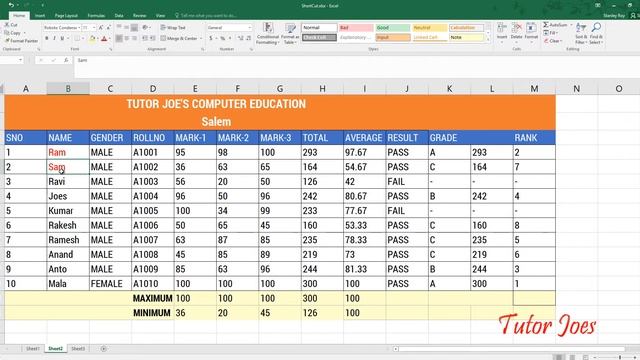640x360 pixels.
Task: Click the Name Box dropdown arrow
Action: point(20,60)
